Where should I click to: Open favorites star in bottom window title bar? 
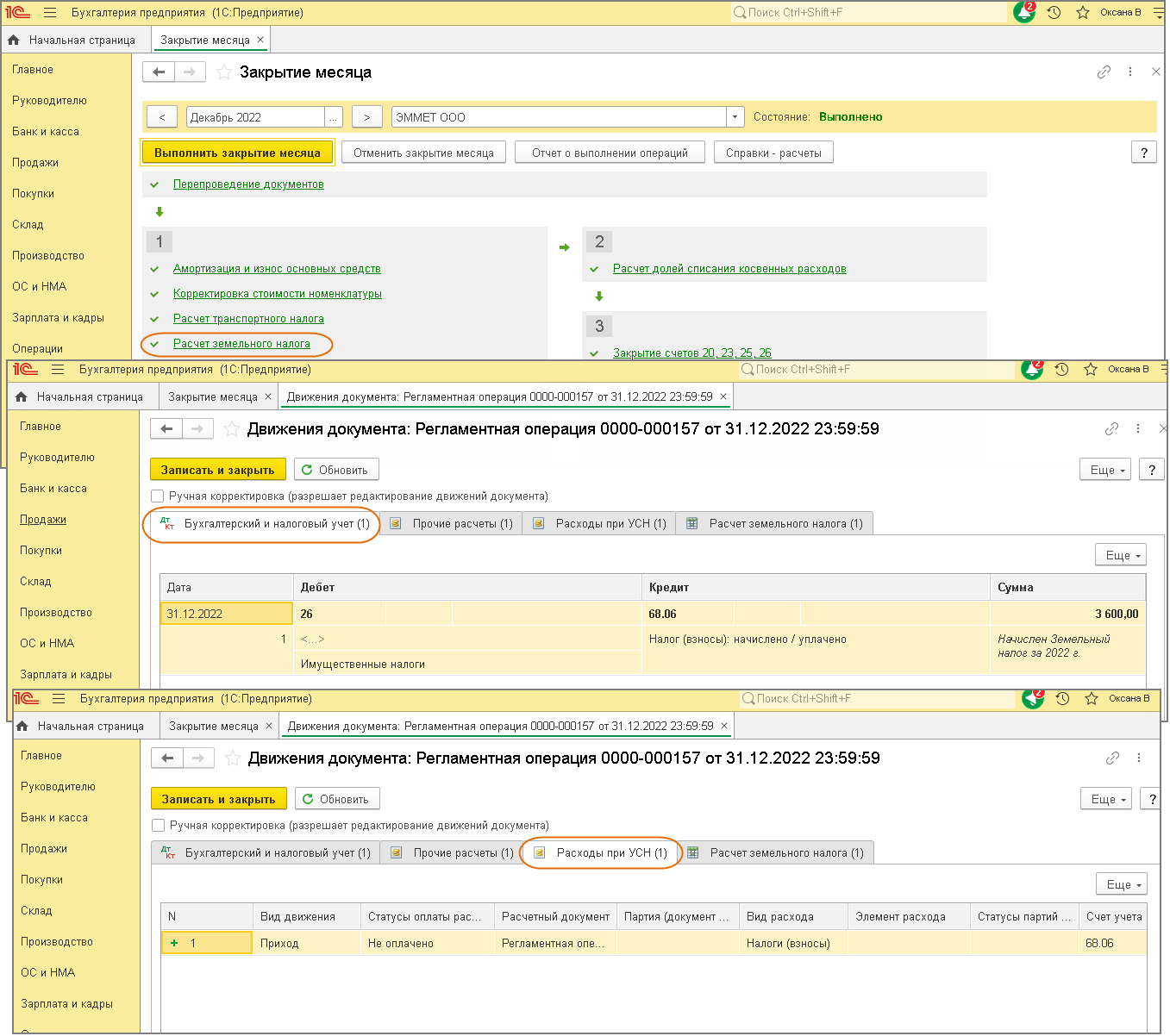point(1092,699)
